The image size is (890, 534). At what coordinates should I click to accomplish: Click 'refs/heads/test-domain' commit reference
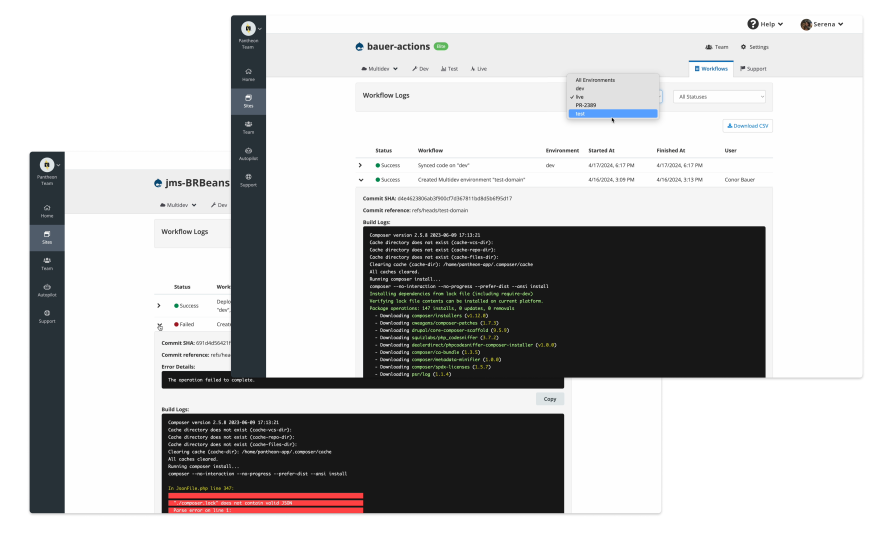pyautogui.click(x=440, y=211)
